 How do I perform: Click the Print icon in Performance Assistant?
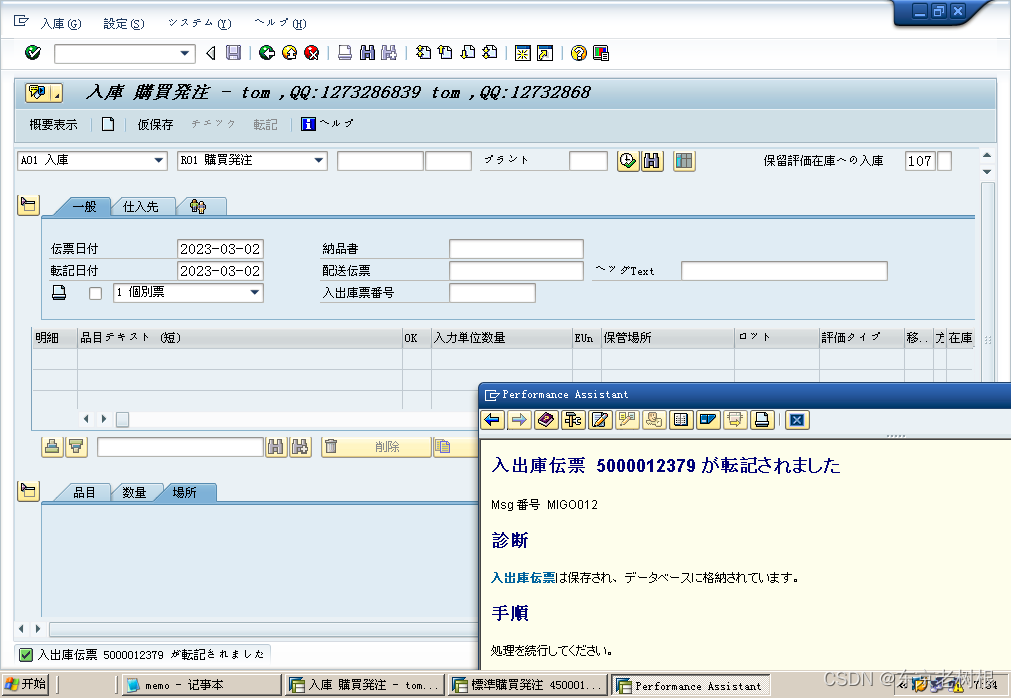coord(761,420)
